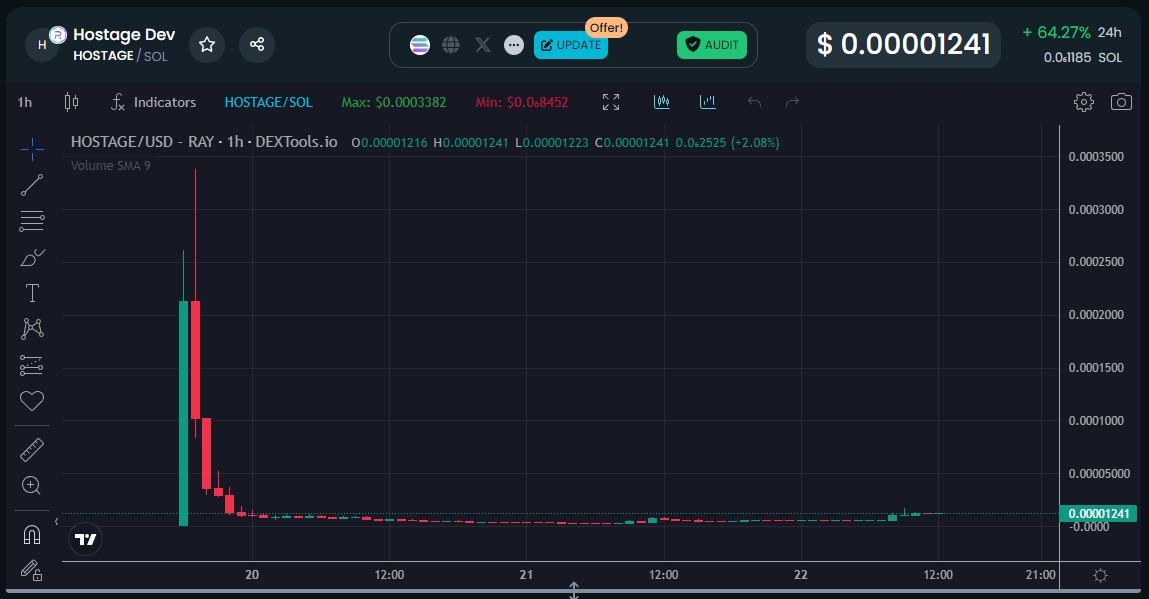The height and width of the screenshot is (599, 1149).
Task: Click the chart pane height handle
Action: tap(574, 589)
